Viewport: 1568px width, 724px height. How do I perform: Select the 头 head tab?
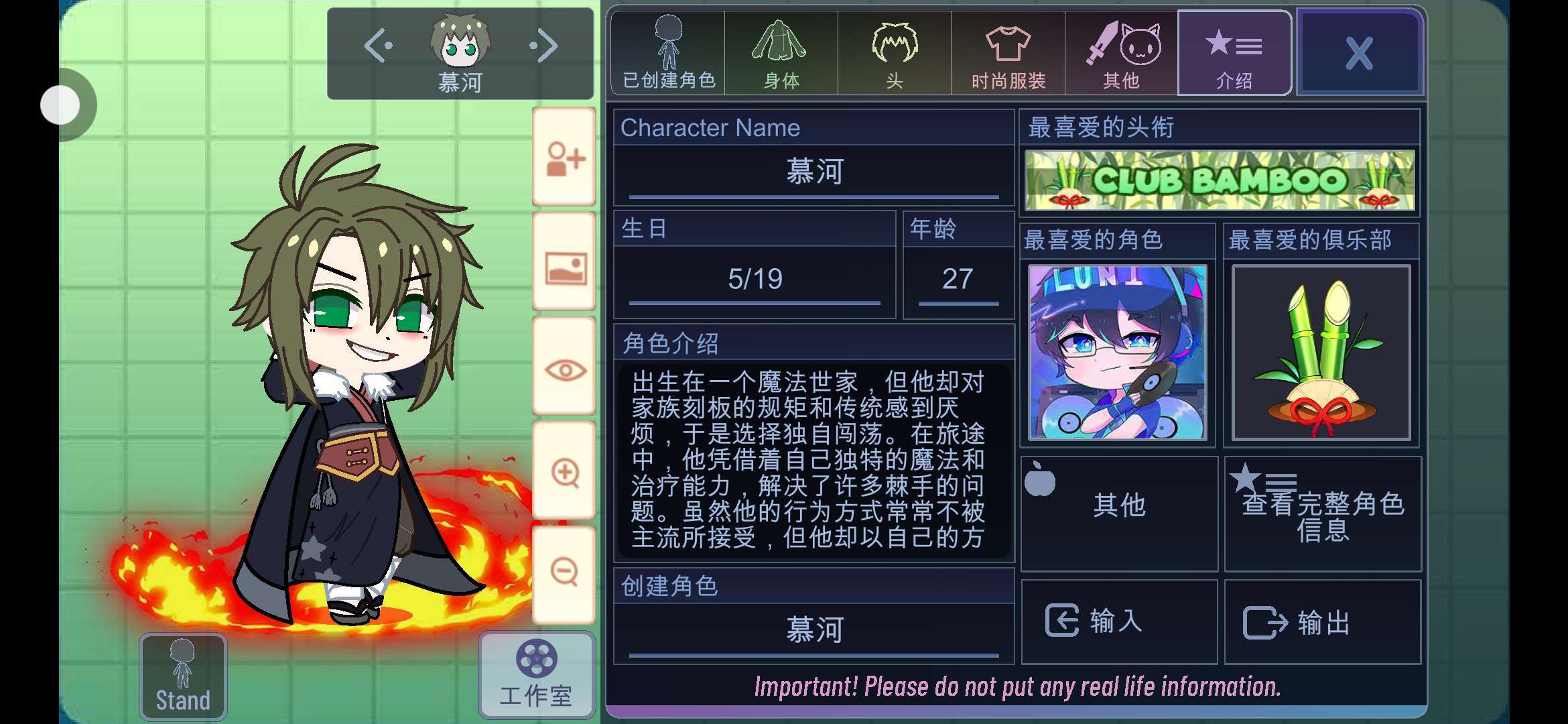[x=895, y=53]
